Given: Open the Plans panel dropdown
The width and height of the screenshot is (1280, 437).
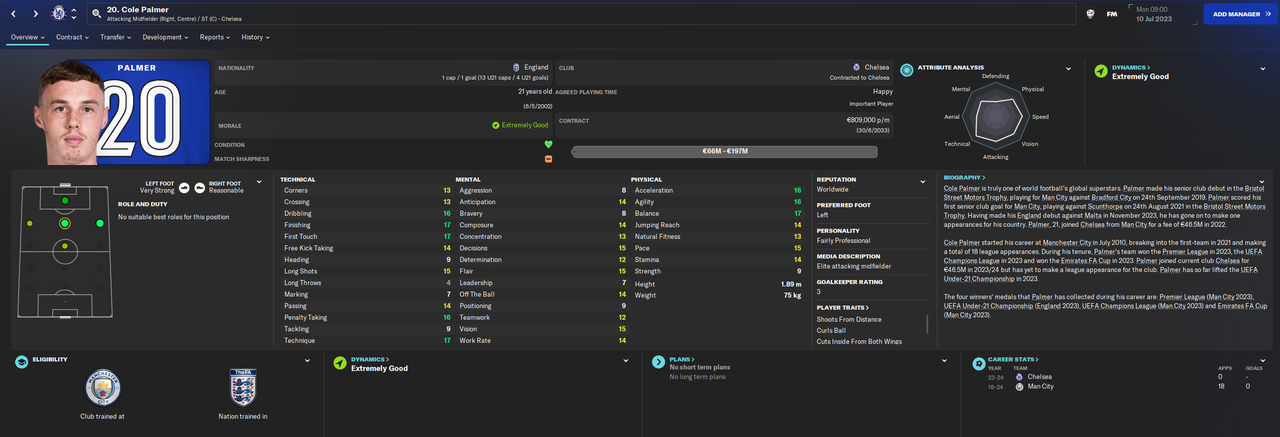Looking at the screenshot, I should pos(944,360).
